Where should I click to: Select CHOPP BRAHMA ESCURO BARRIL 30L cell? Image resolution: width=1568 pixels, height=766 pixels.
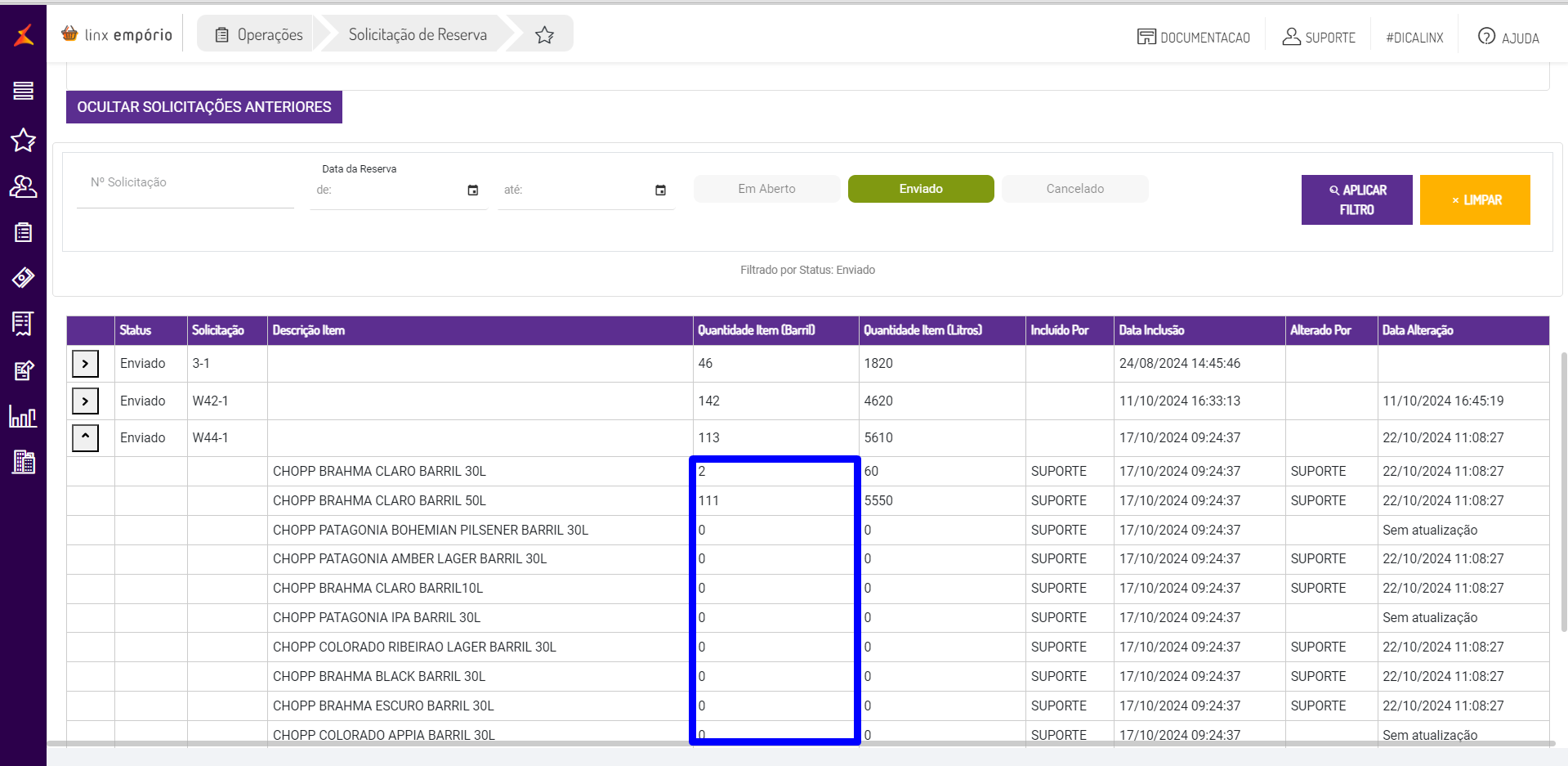[480, 706]
